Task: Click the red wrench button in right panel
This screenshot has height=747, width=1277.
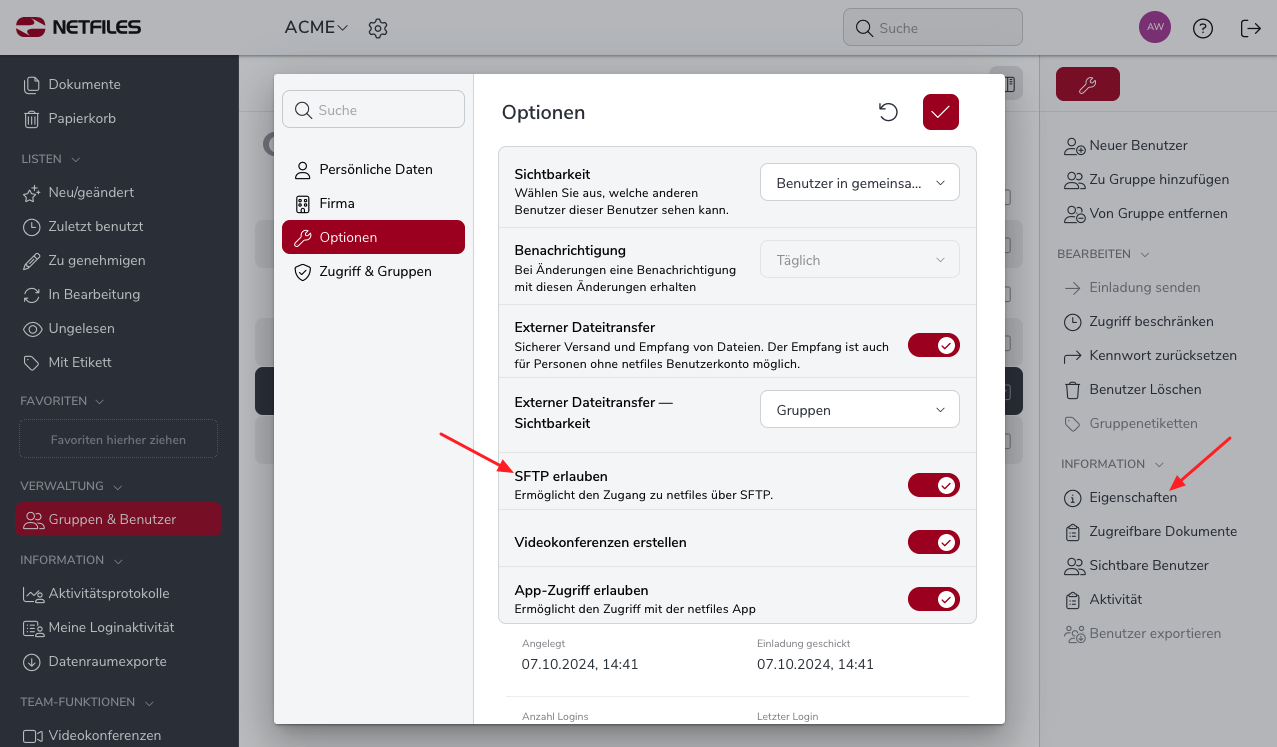Action: coord(1088,85)
